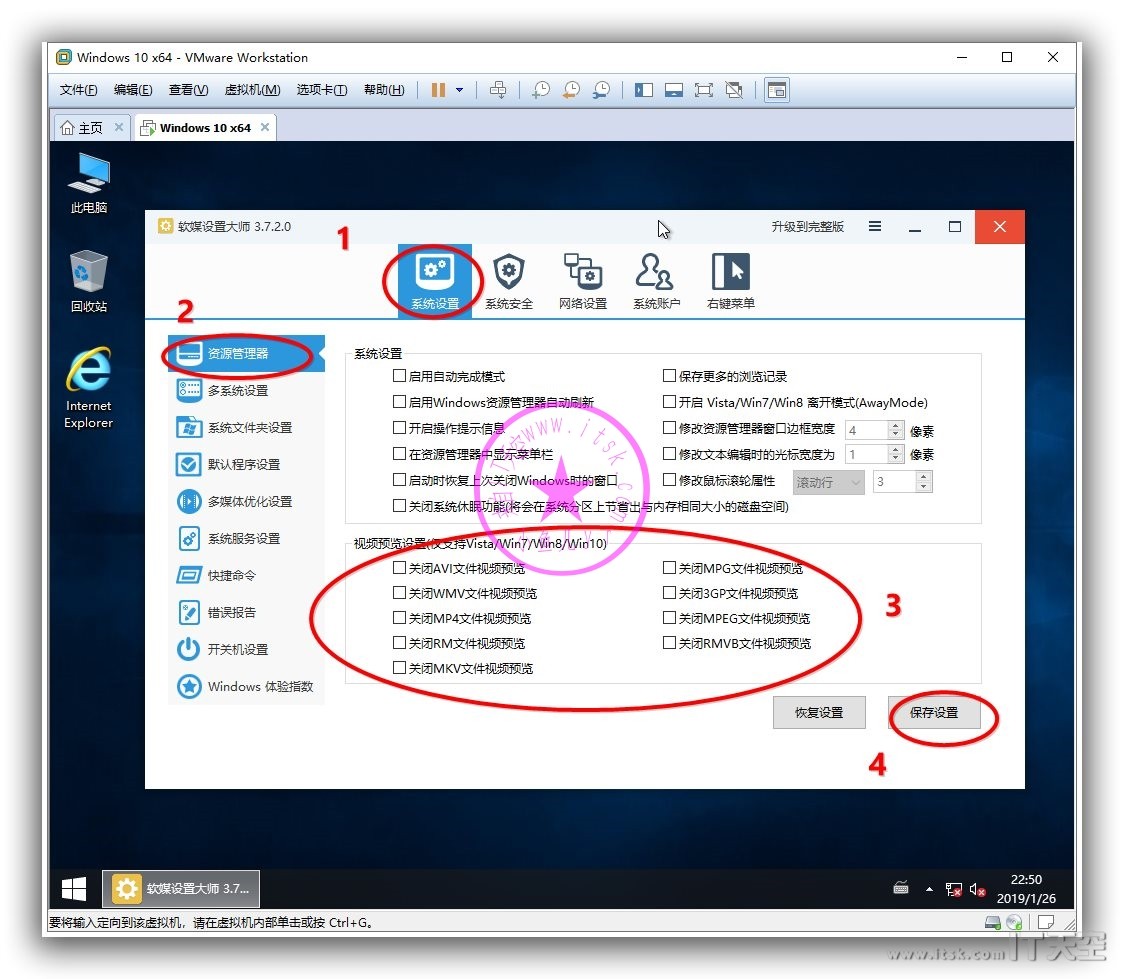Viewport: 1124px width, 979px height.
Task: Open the 帮助(H) menu
Action: coord(384,90)
